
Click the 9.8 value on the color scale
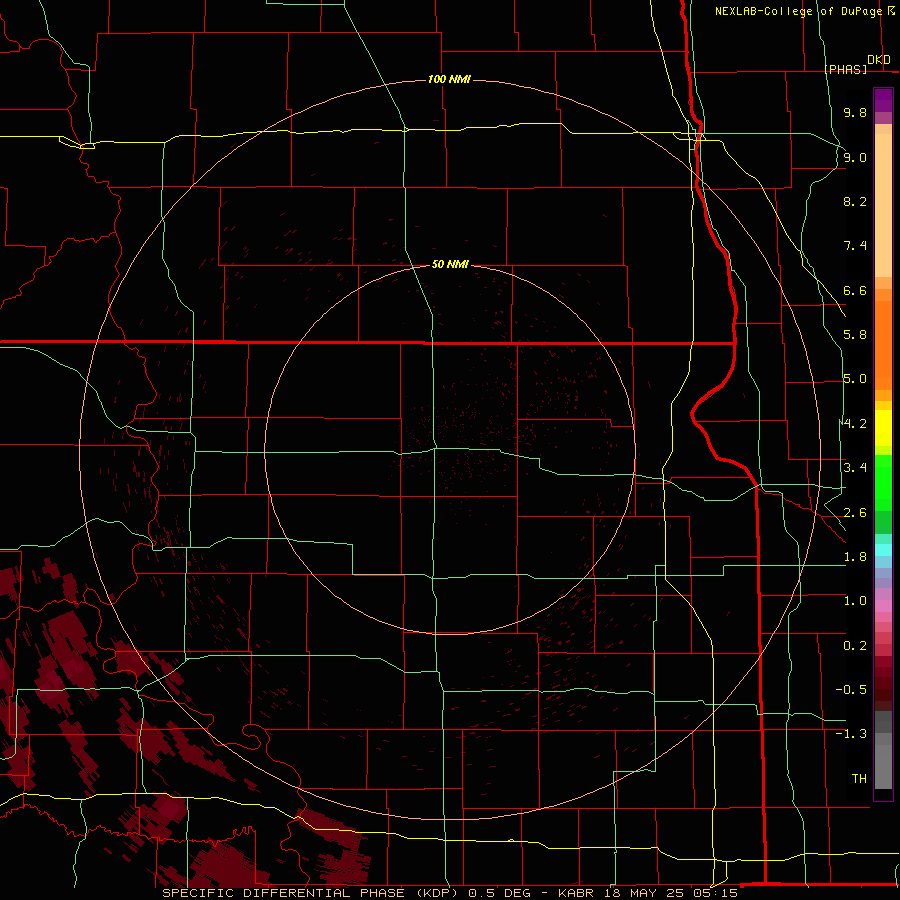pos(855,112)
